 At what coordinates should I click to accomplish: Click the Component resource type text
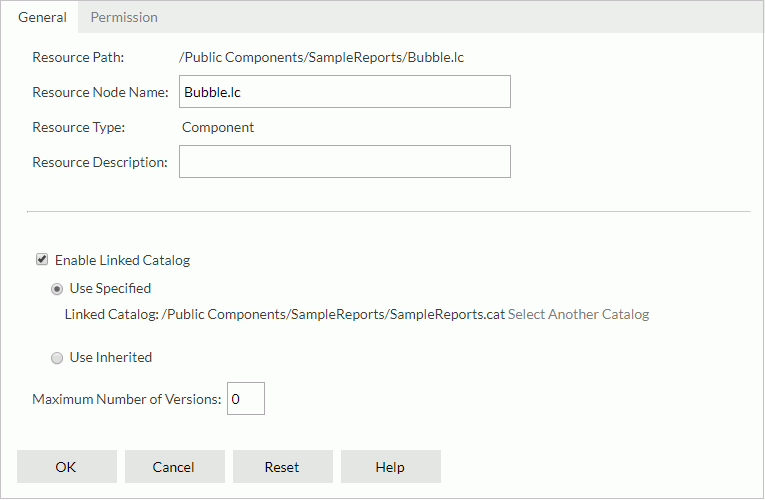(x=218, y=127)
